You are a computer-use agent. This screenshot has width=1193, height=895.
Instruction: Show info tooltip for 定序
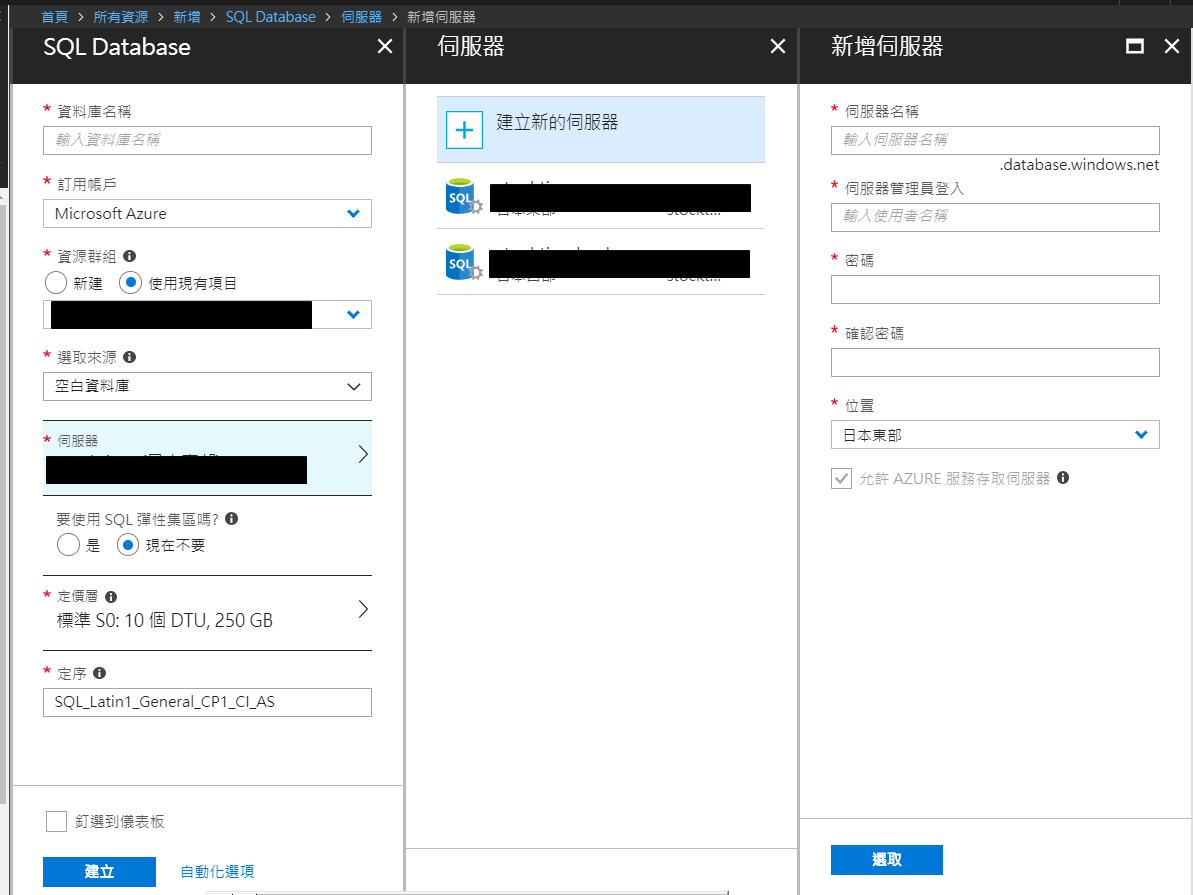pyautogui.click(x=100, y=673)
